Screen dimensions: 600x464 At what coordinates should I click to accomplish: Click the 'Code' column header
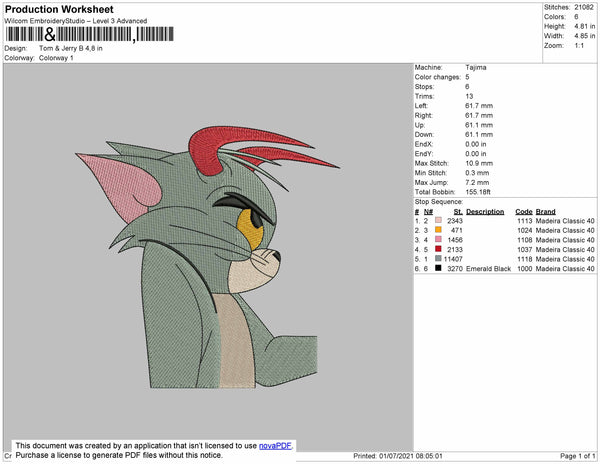tap(524, 212)
